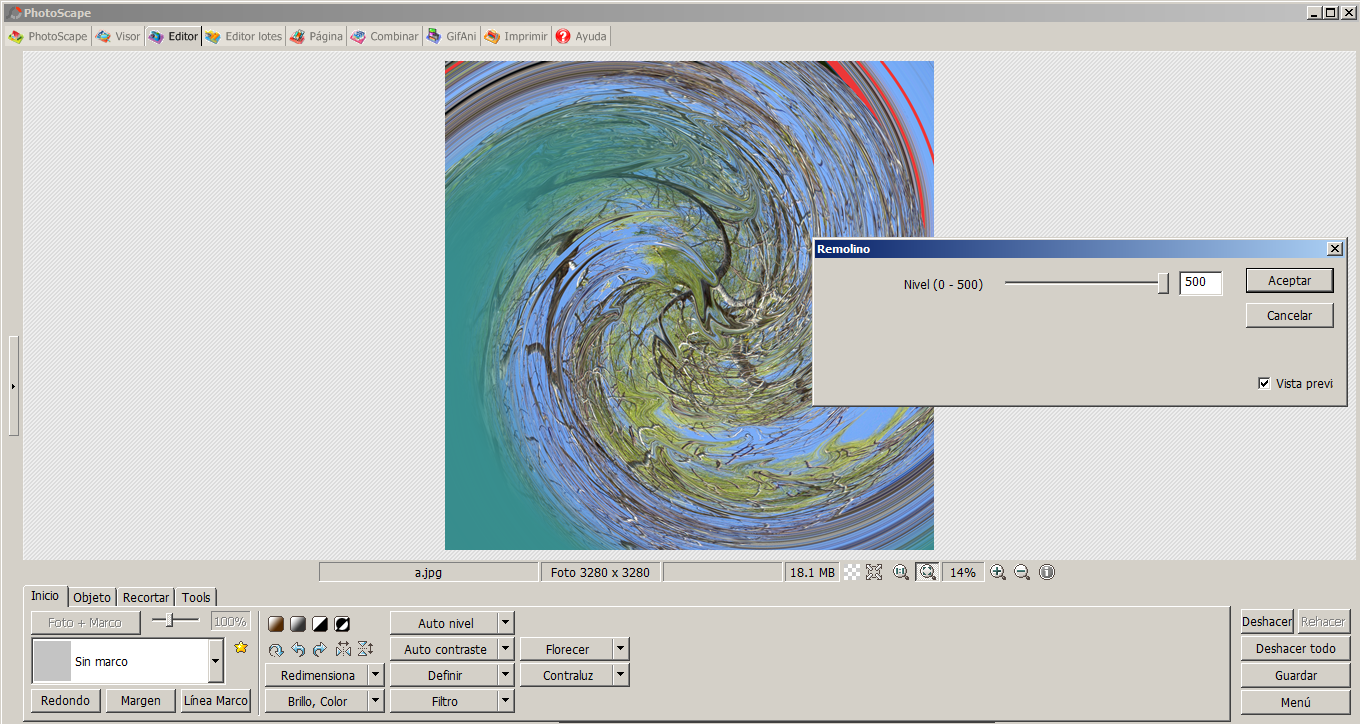Open the Tools tab
The height and width of the screenshot is (724, 1360).
pyautogui.click(x=196, y=597)
